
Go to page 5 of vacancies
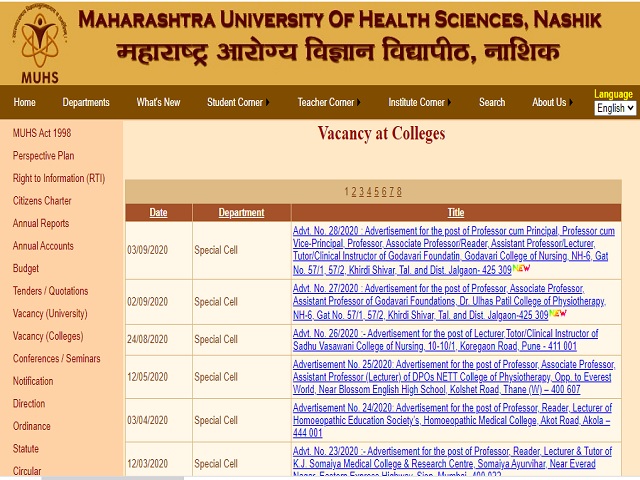click(376, 191)
